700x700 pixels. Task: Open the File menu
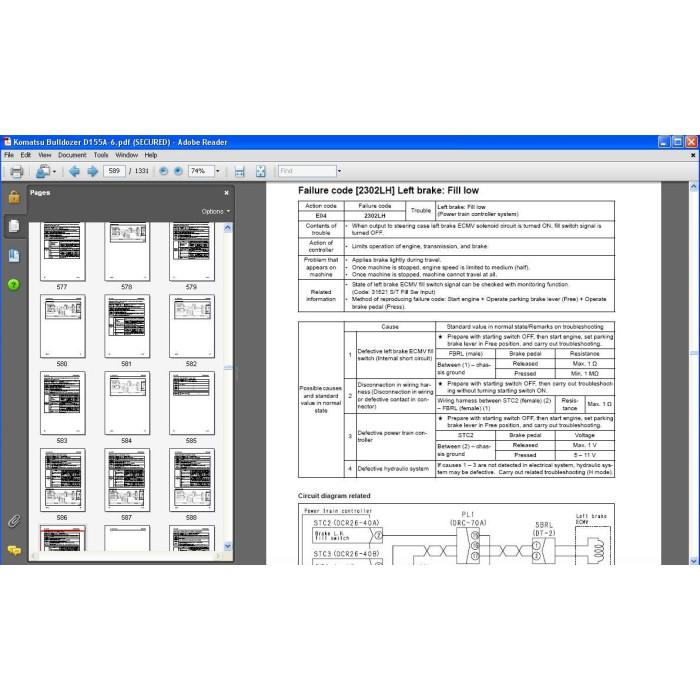click(9, 155)
